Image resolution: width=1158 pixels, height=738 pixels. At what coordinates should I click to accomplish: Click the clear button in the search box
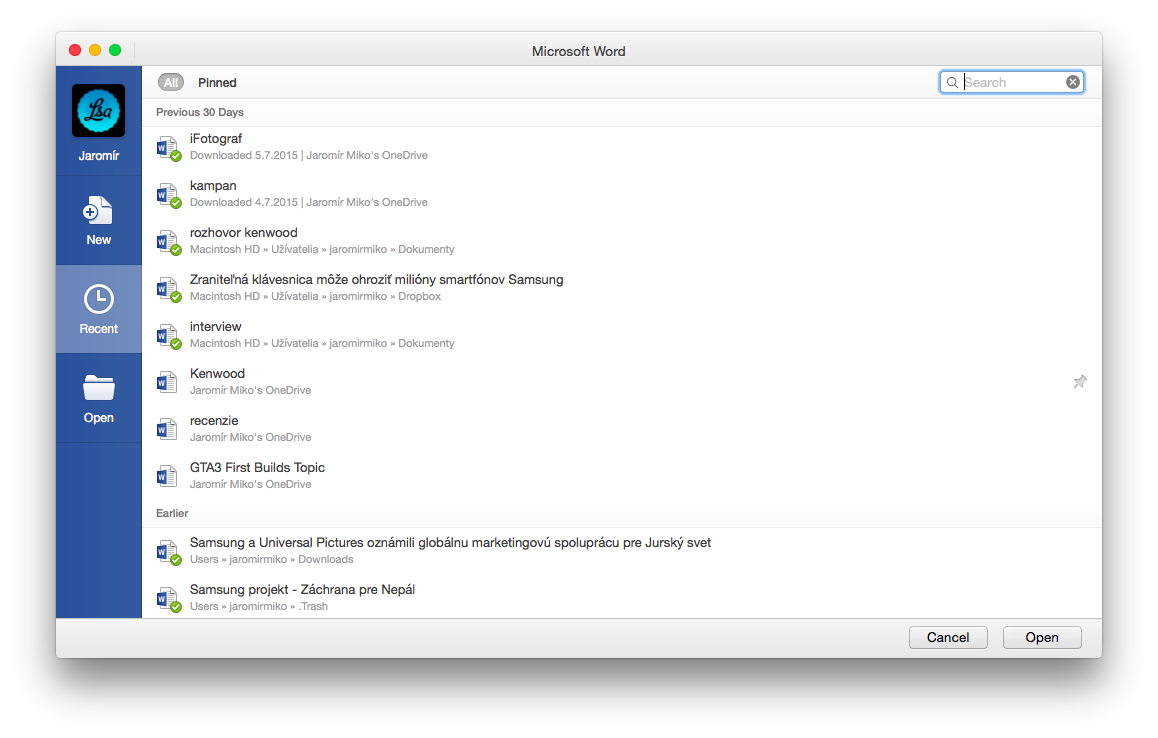point(1073,82)
